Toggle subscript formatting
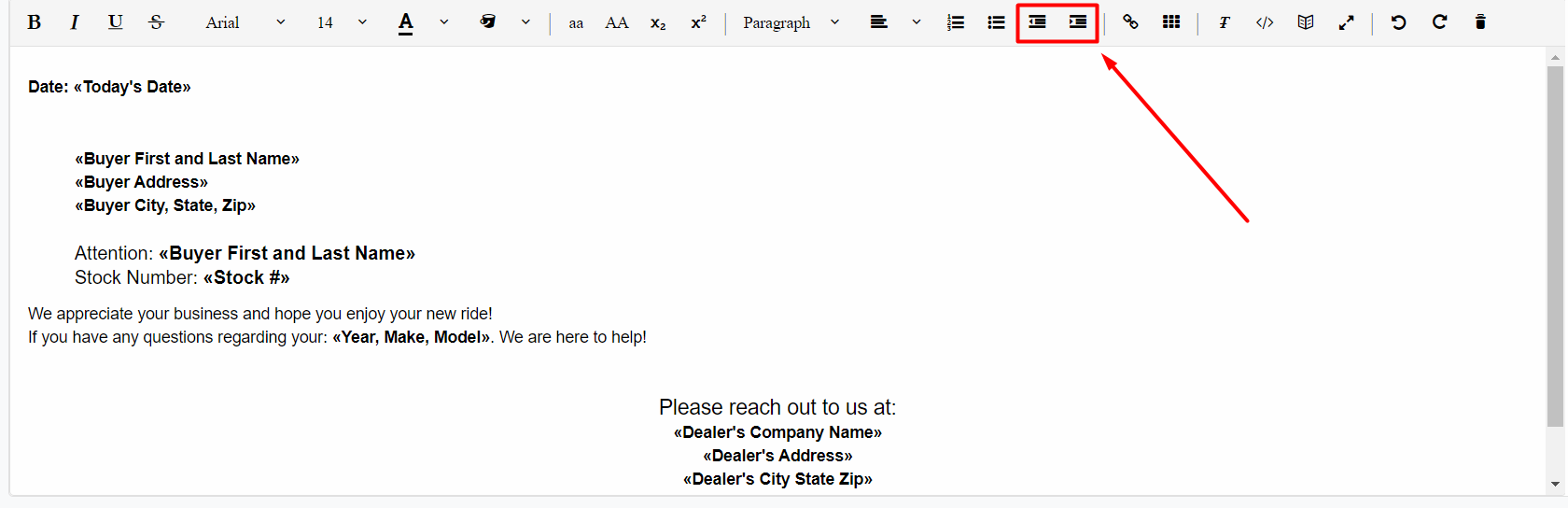Viewport: 1568px width, 508px height. 658,22
